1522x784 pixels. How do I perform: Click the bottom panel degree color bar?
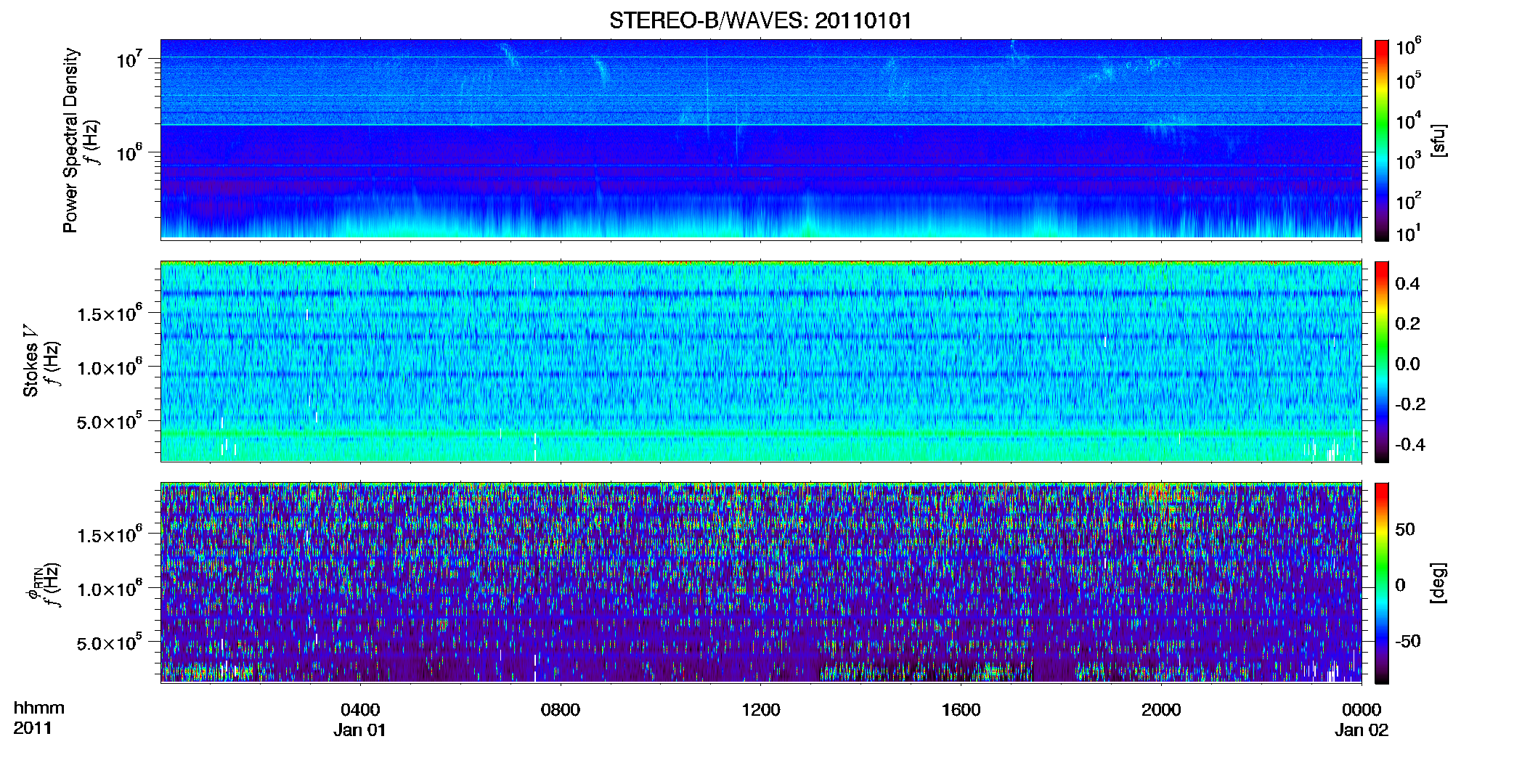1382,583
